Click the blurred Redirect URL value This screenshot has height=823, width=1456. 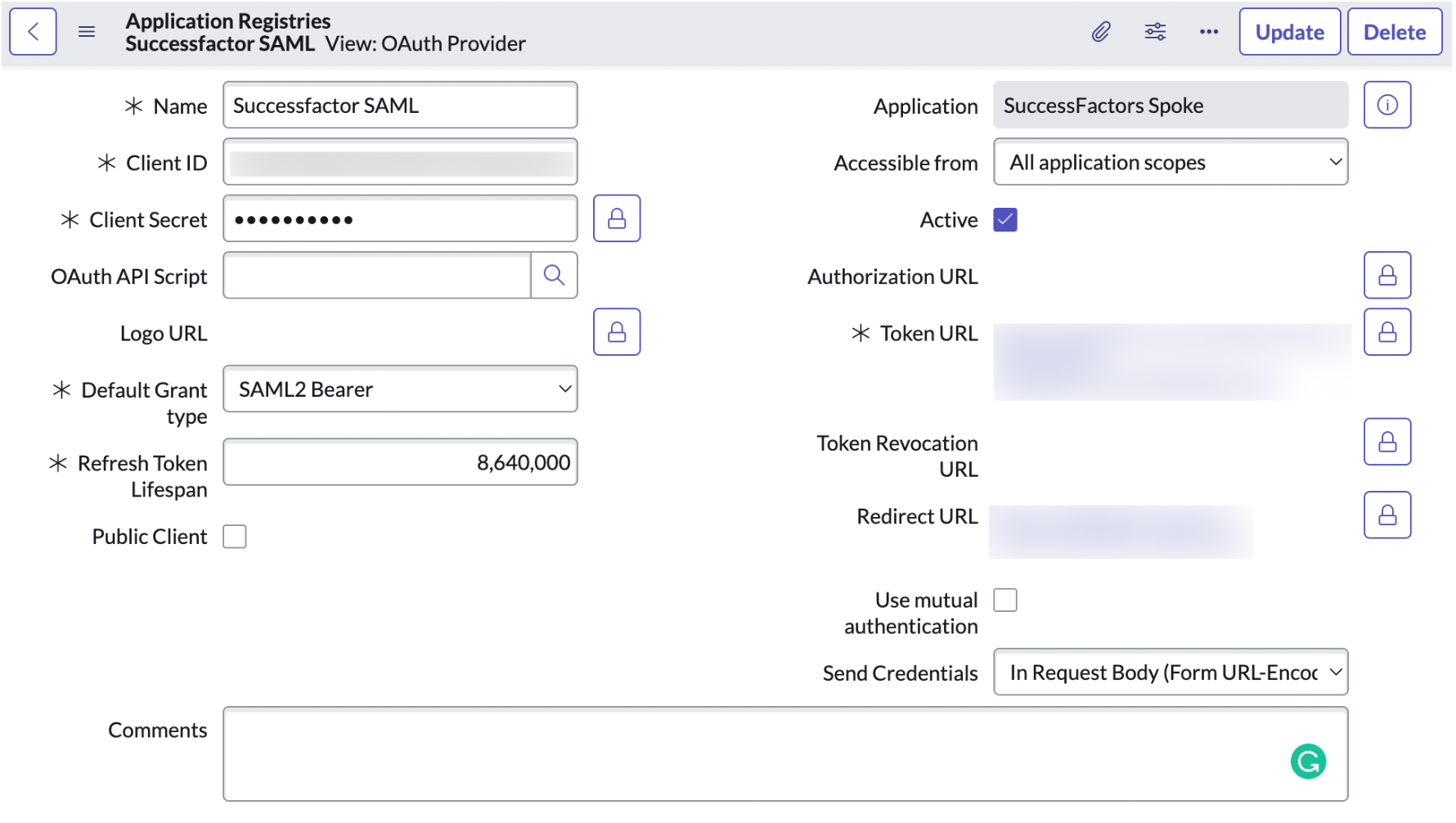pos(1121,532)
